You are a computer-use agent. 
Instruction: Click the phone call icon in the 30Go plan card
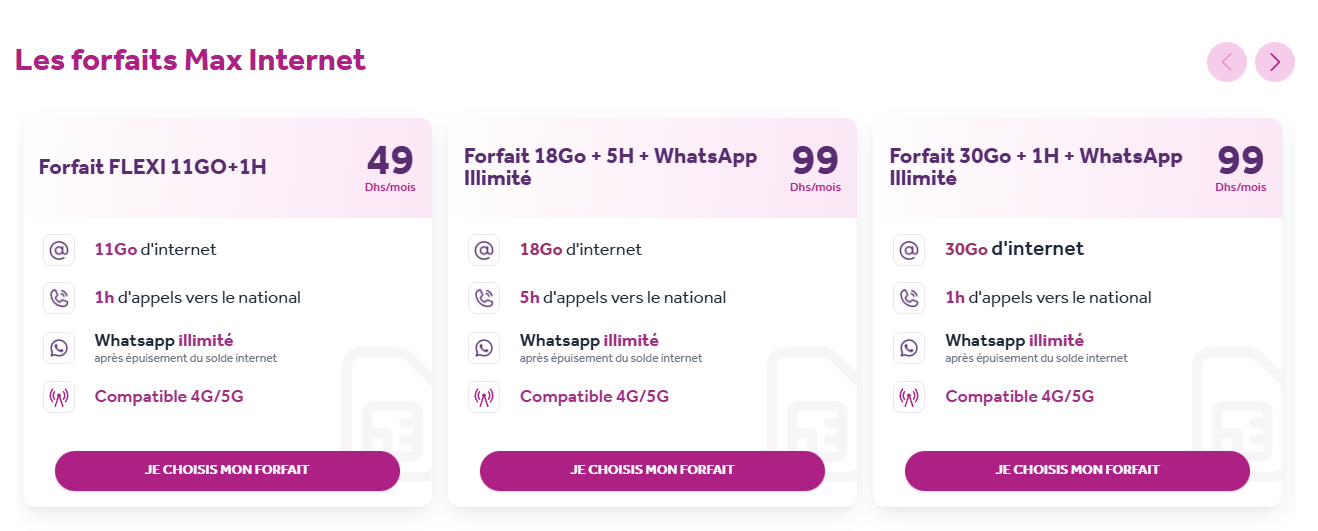[909, 298]
